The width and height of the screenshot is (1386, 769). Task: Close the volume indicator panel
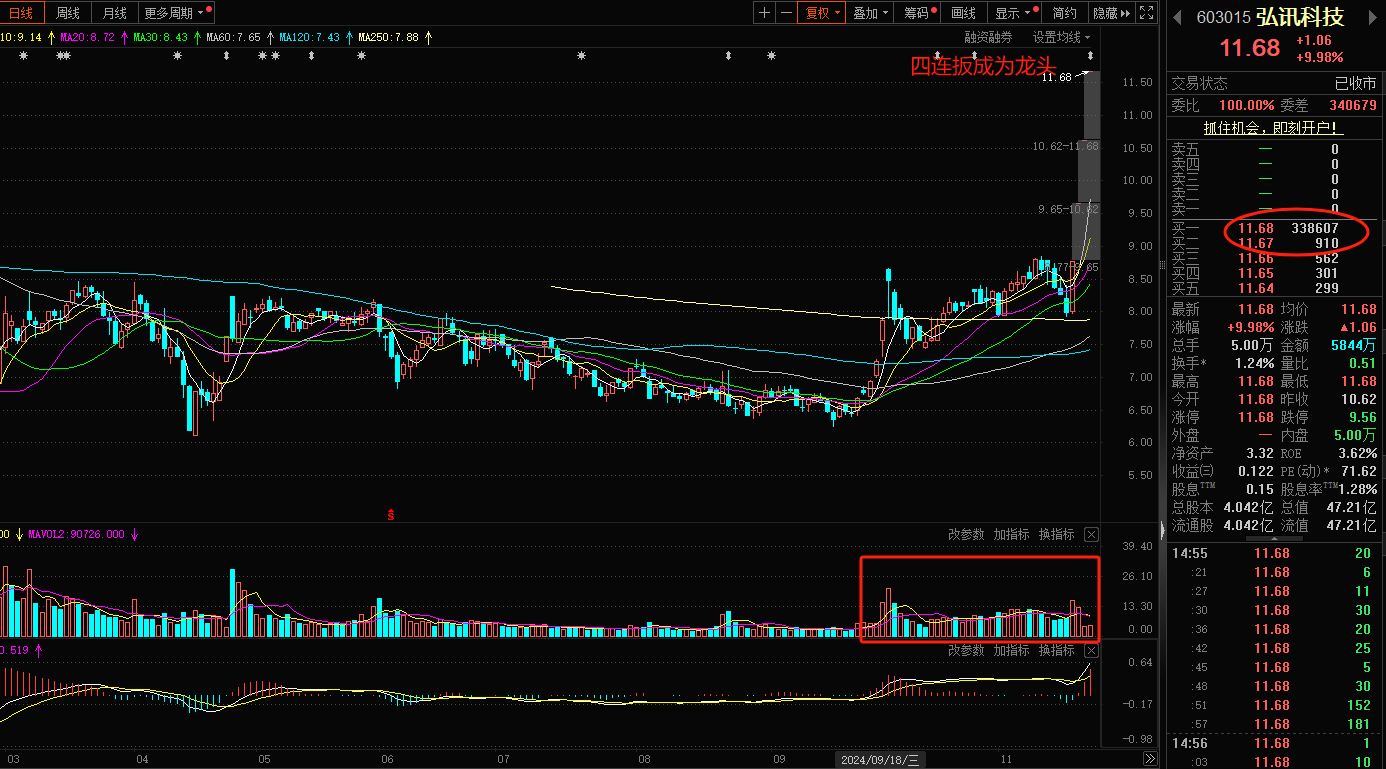click(x=1091, y=535)
